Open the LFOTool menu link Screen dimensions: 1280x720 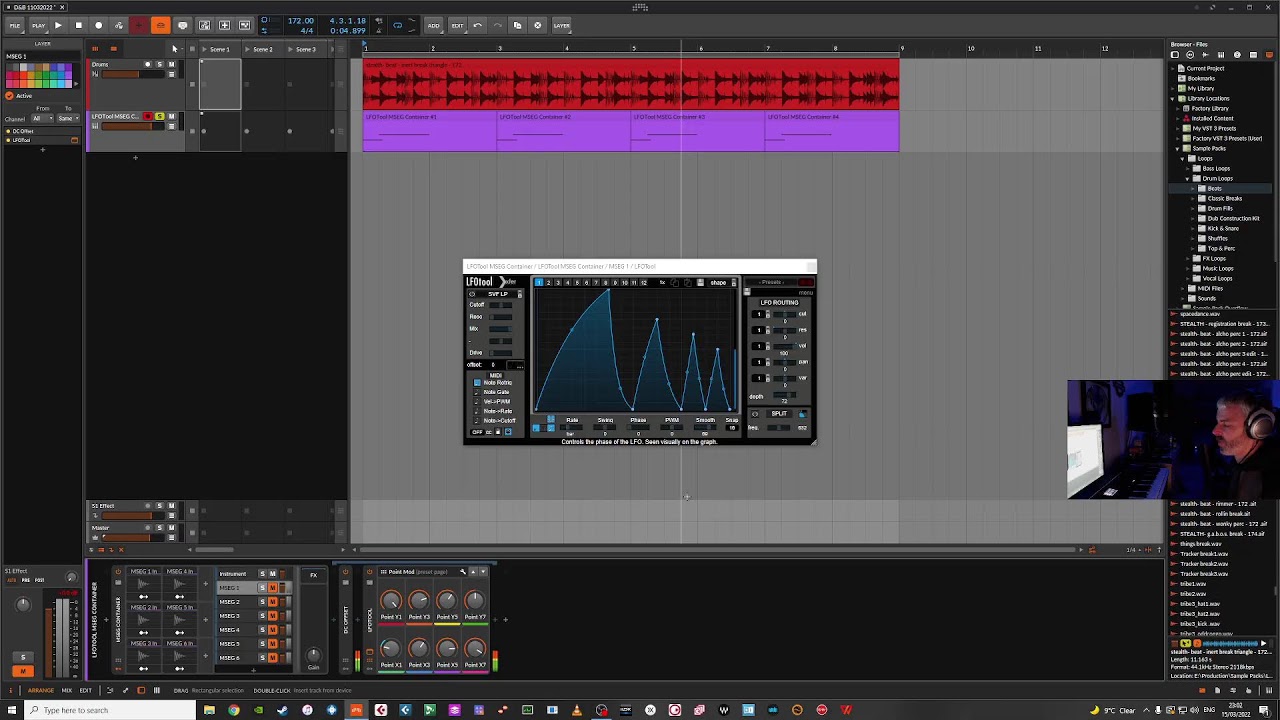pos(806,293)
